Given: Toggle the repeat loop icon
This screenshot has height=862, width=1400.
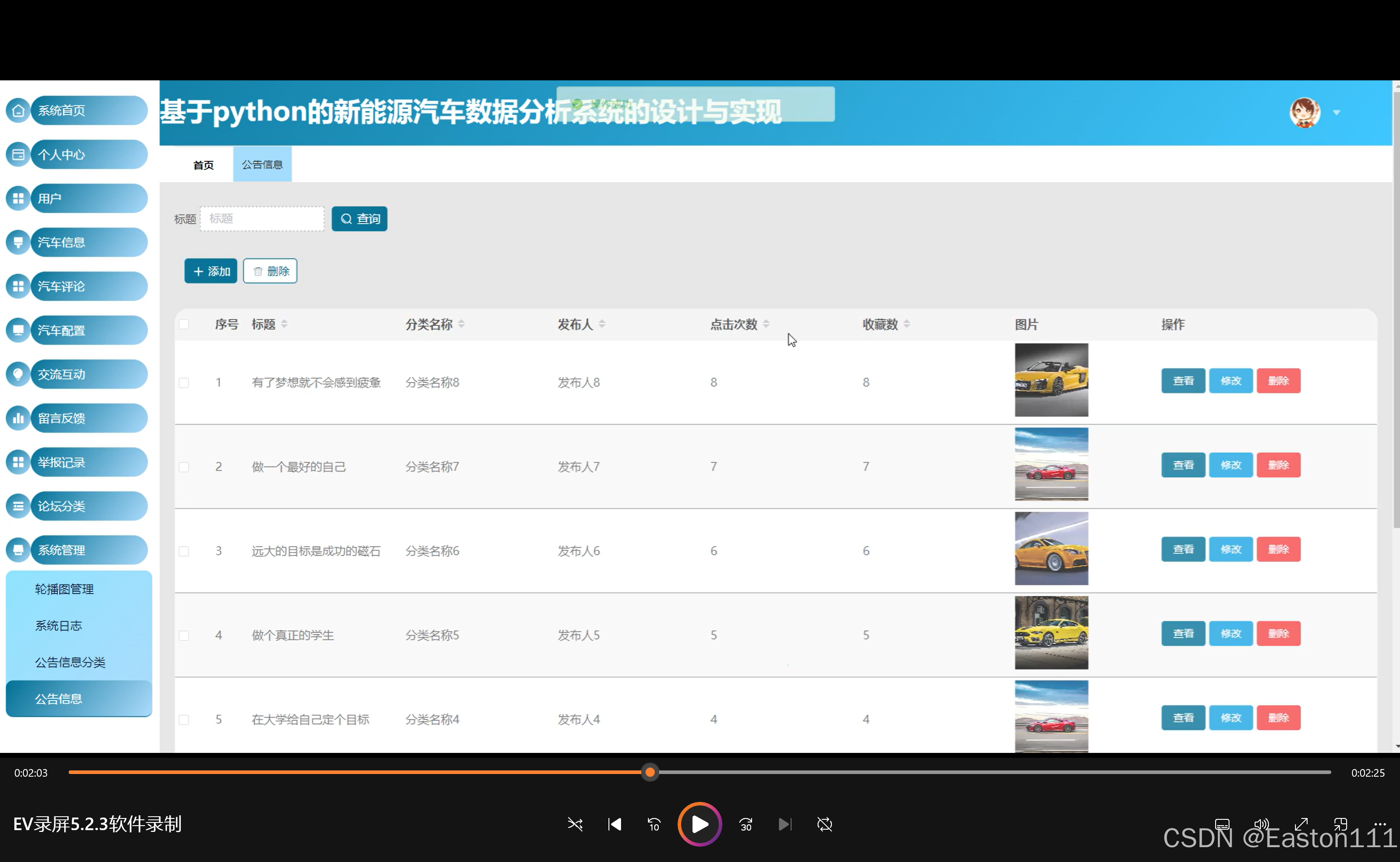Looking at the screenshot, I should pos(824,824).
